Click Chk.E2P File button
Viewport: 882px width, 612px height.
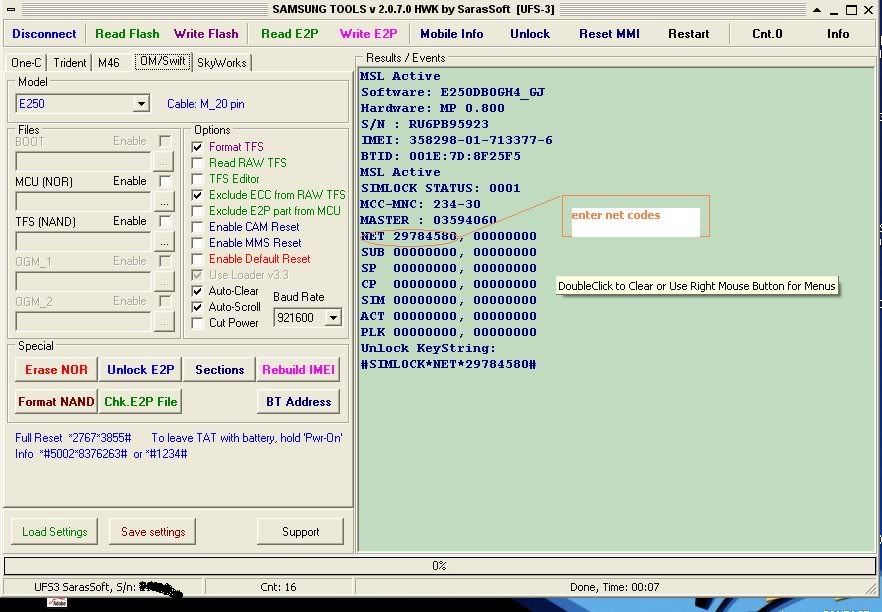[141, 402]
